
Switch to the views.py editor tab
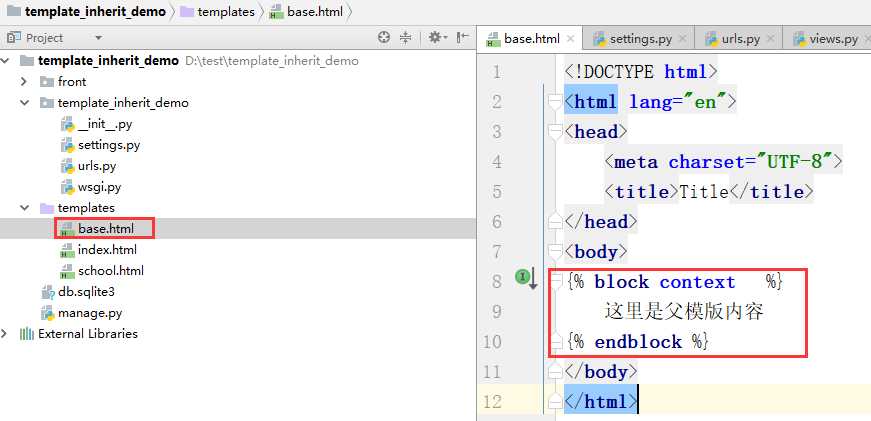pyautogui.click(x=826, y=39)
